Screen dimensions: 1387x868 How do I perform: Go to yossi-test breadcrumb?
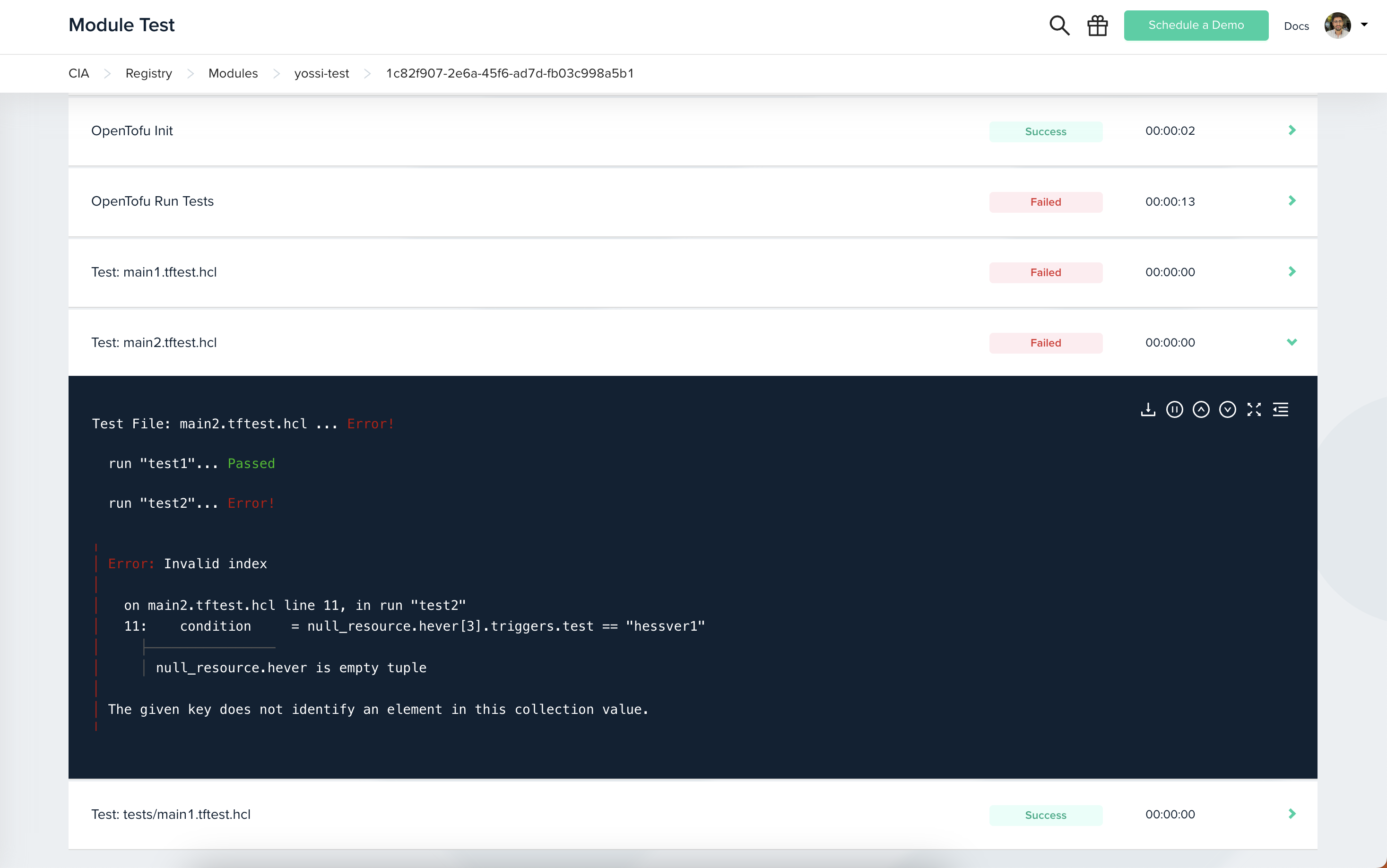tap(321, 73)
